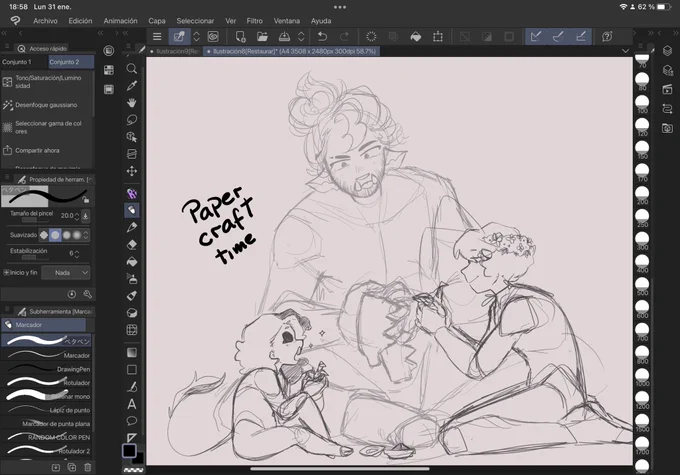Click the Estabilización stepper arrows
The image size is (680, 475).
point(77,254)
